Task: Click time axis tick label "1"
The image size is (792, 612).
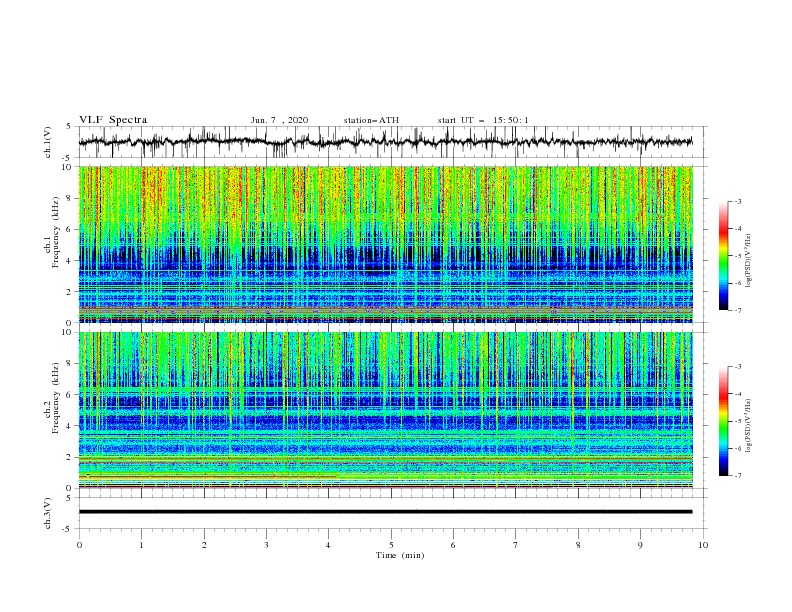Action: point(141,545)
